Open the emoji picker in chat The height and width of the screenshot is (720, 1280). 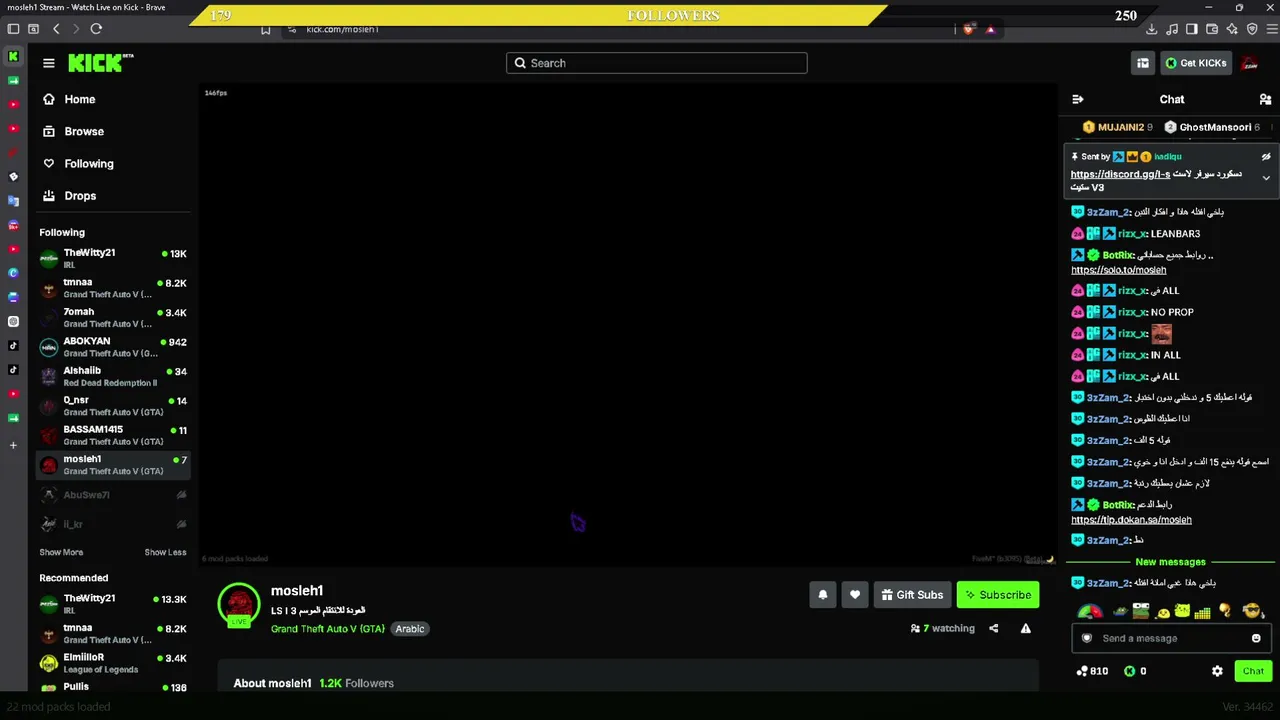tap(1256, 638)
